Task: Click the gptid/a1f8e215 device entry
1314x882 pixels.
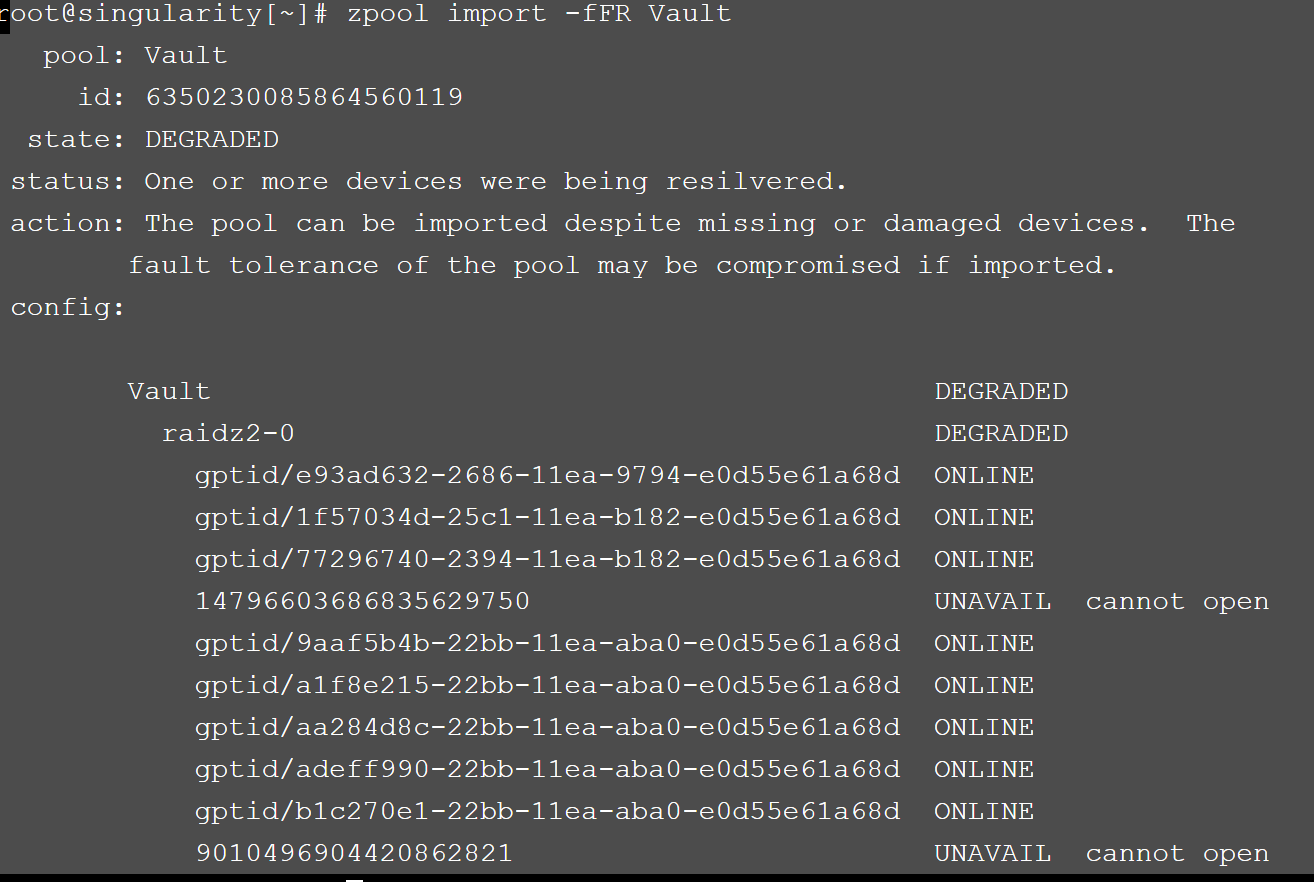Action: pos(548,685)
